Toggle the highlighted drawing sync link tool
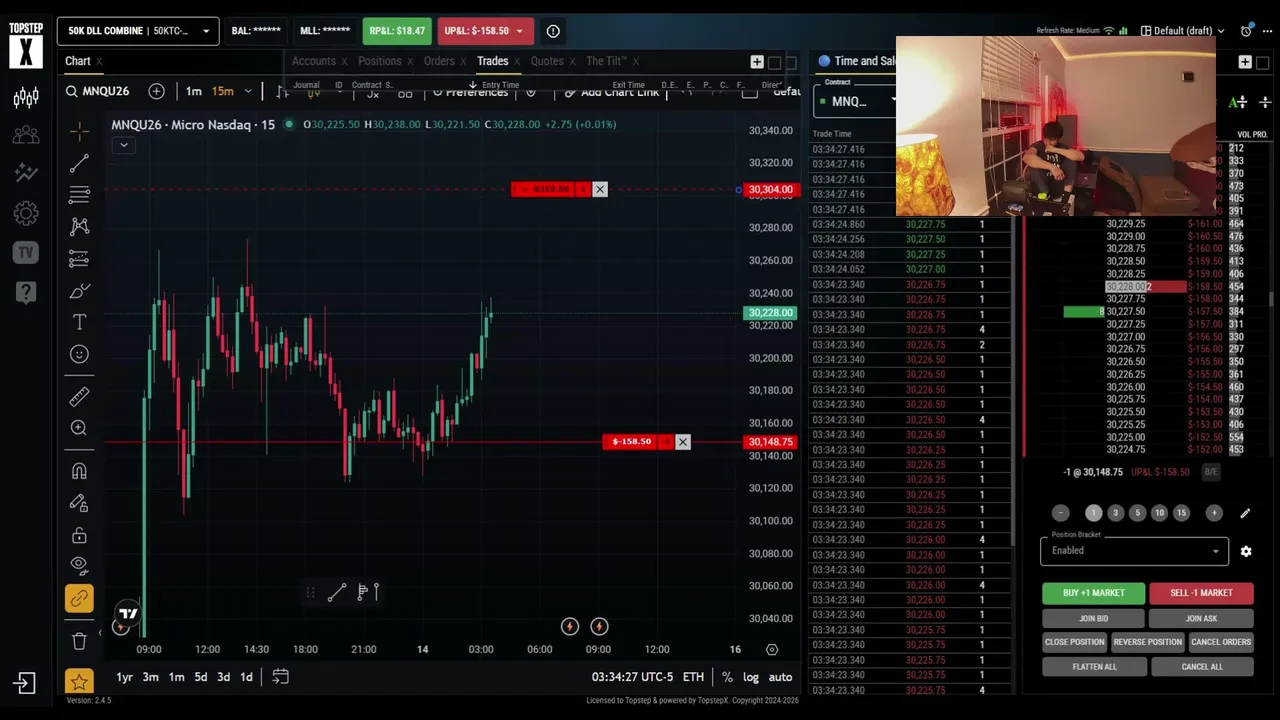 tap(79, 598)
